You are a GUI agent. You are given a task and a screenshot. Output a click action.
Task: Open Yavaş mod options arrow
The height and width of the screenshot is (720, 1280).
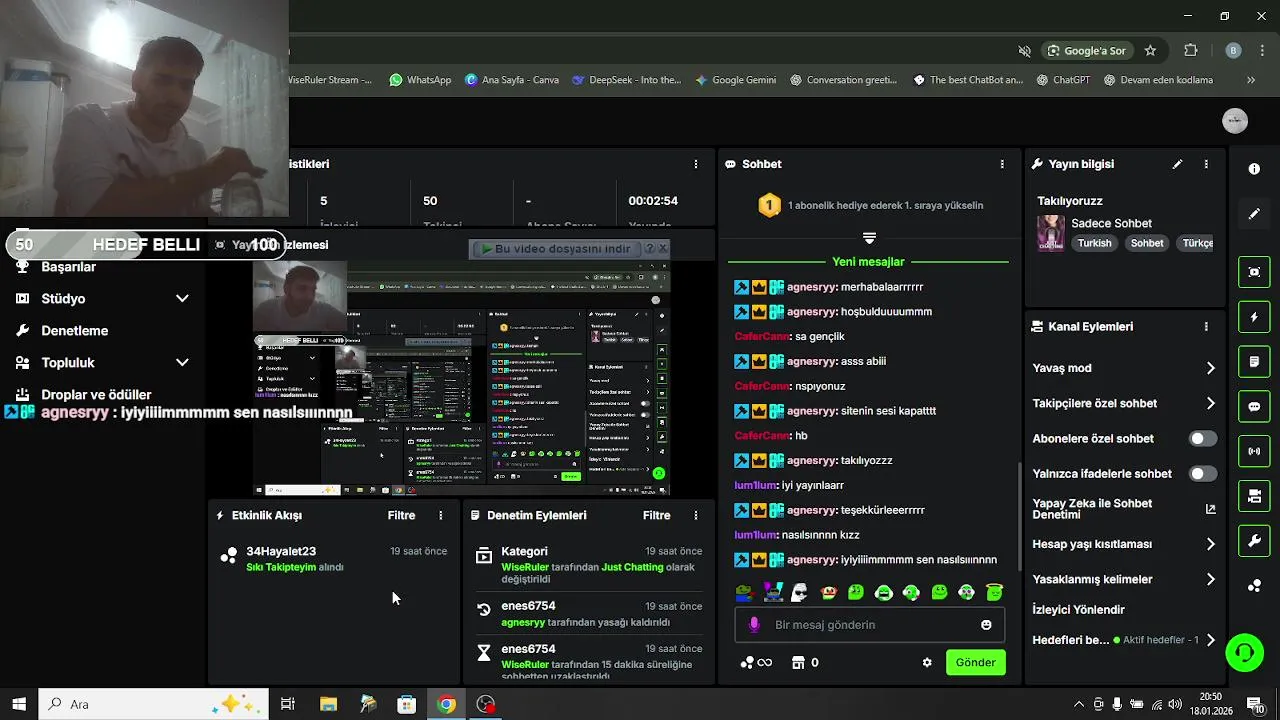(x=1210, y=368)
